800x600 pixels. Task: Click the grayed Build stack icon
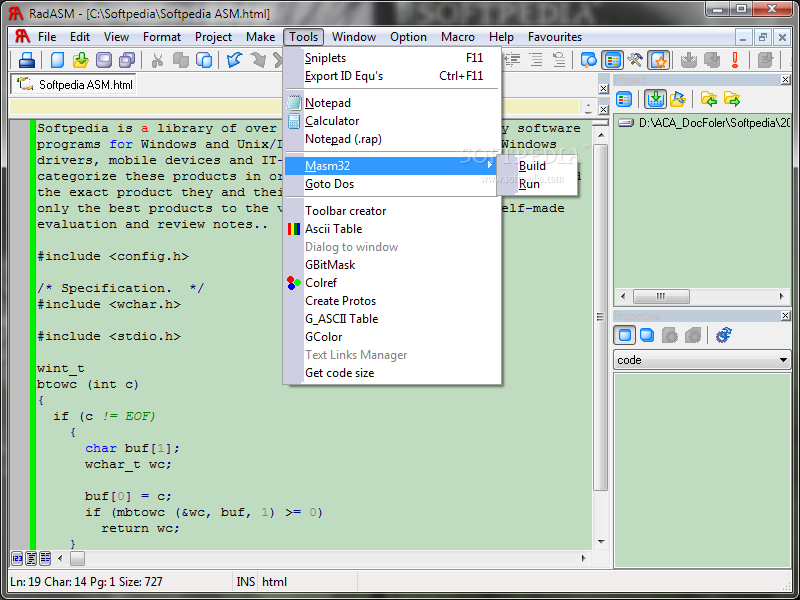coord(712,60)
